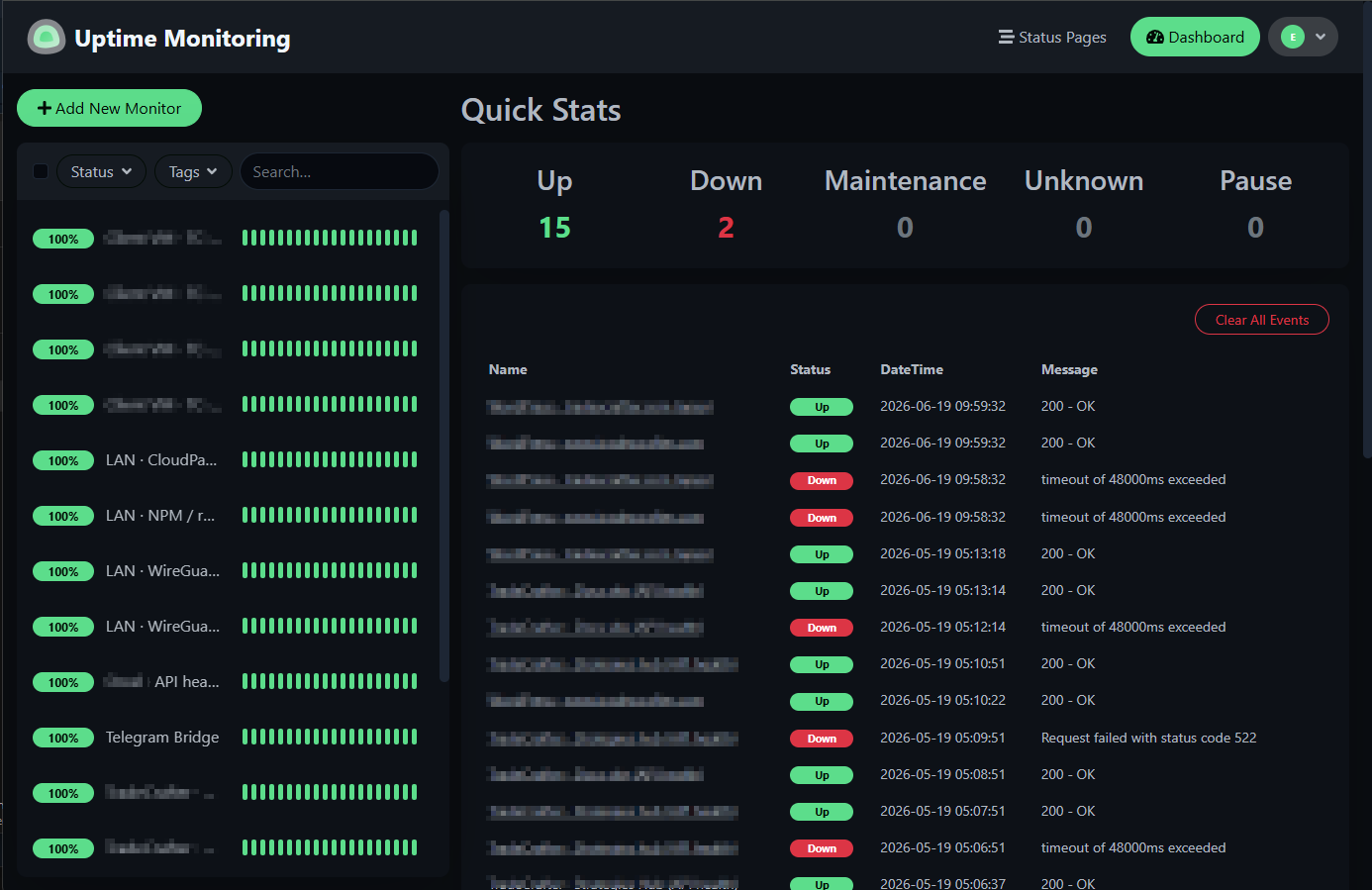Toggle the select-all monitors checkbox
The width and height of the screenshot is (1372, 890).
(41, 171)
